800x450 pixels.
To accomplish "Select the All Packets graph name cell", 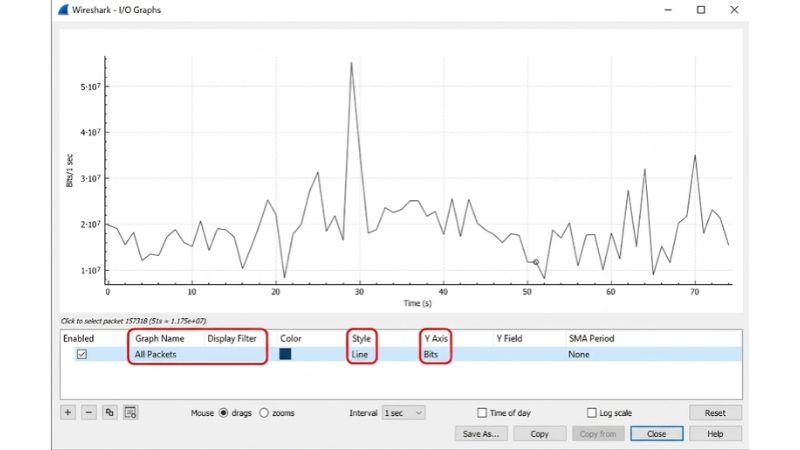I will pos(156,354).
